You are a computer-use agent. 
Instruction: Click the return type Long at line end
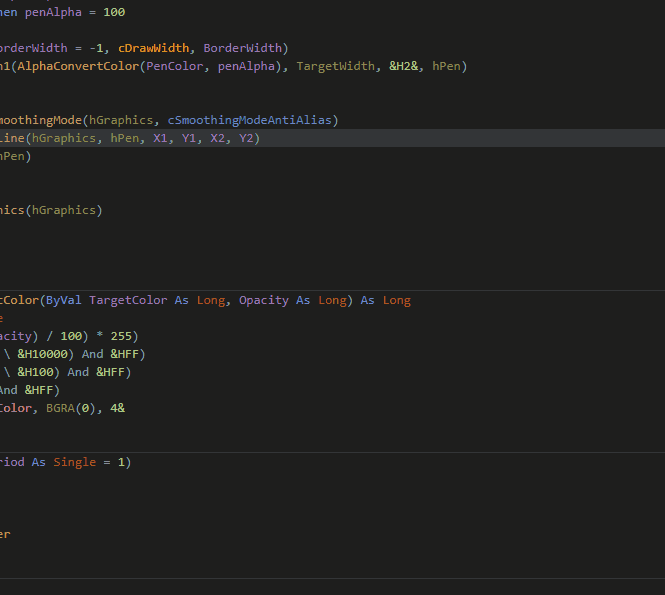pyautogui.click(x=397, y=300)
